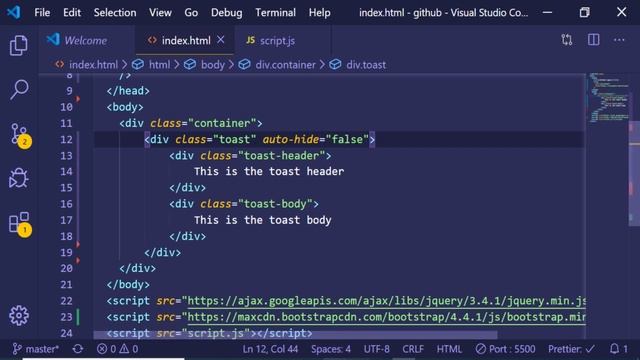Click line number 12 in gutter
This screenshot has width=640, height=360.
click(66, 139)
